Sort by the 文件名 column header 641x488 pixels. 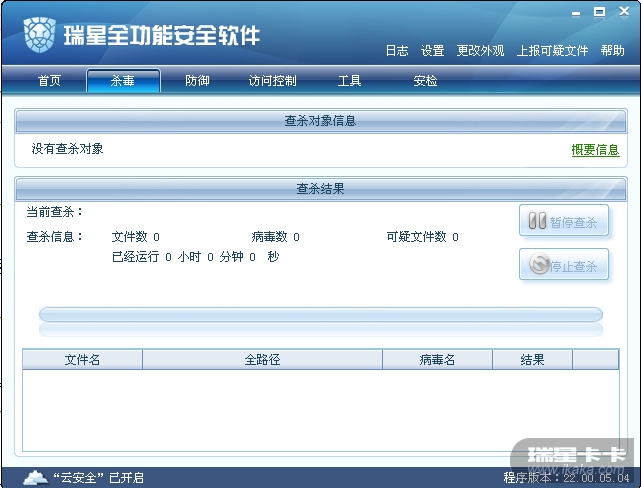coord(82,360)
